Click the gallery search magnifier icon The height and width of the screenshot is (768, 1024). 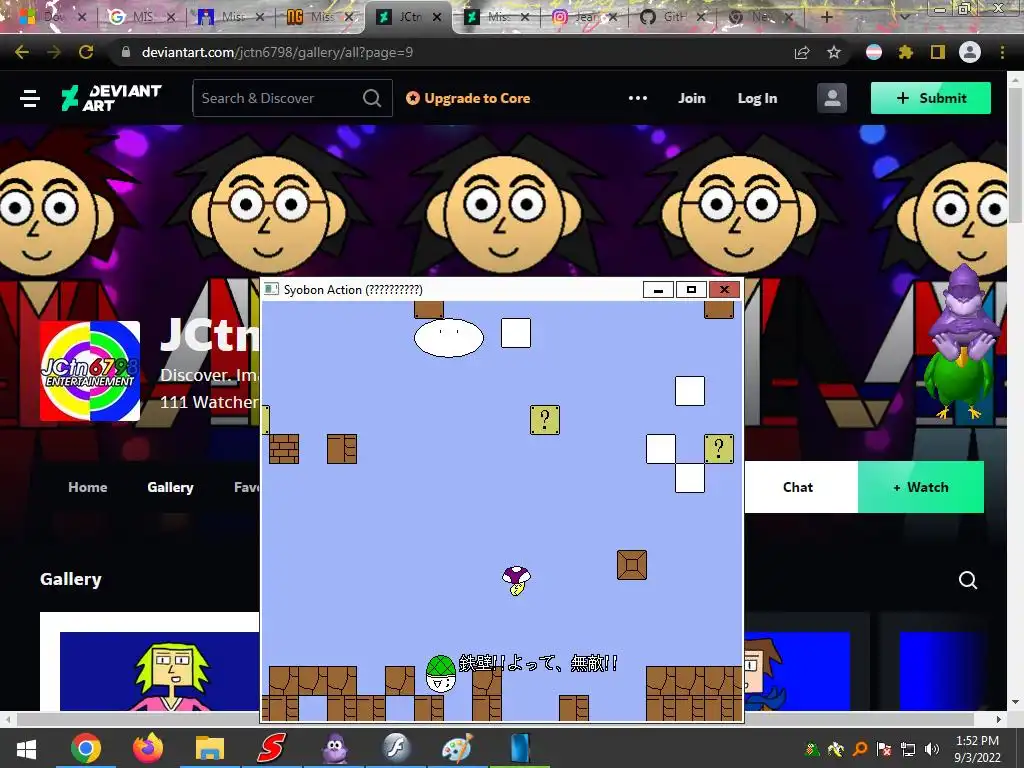coord(968,580)
